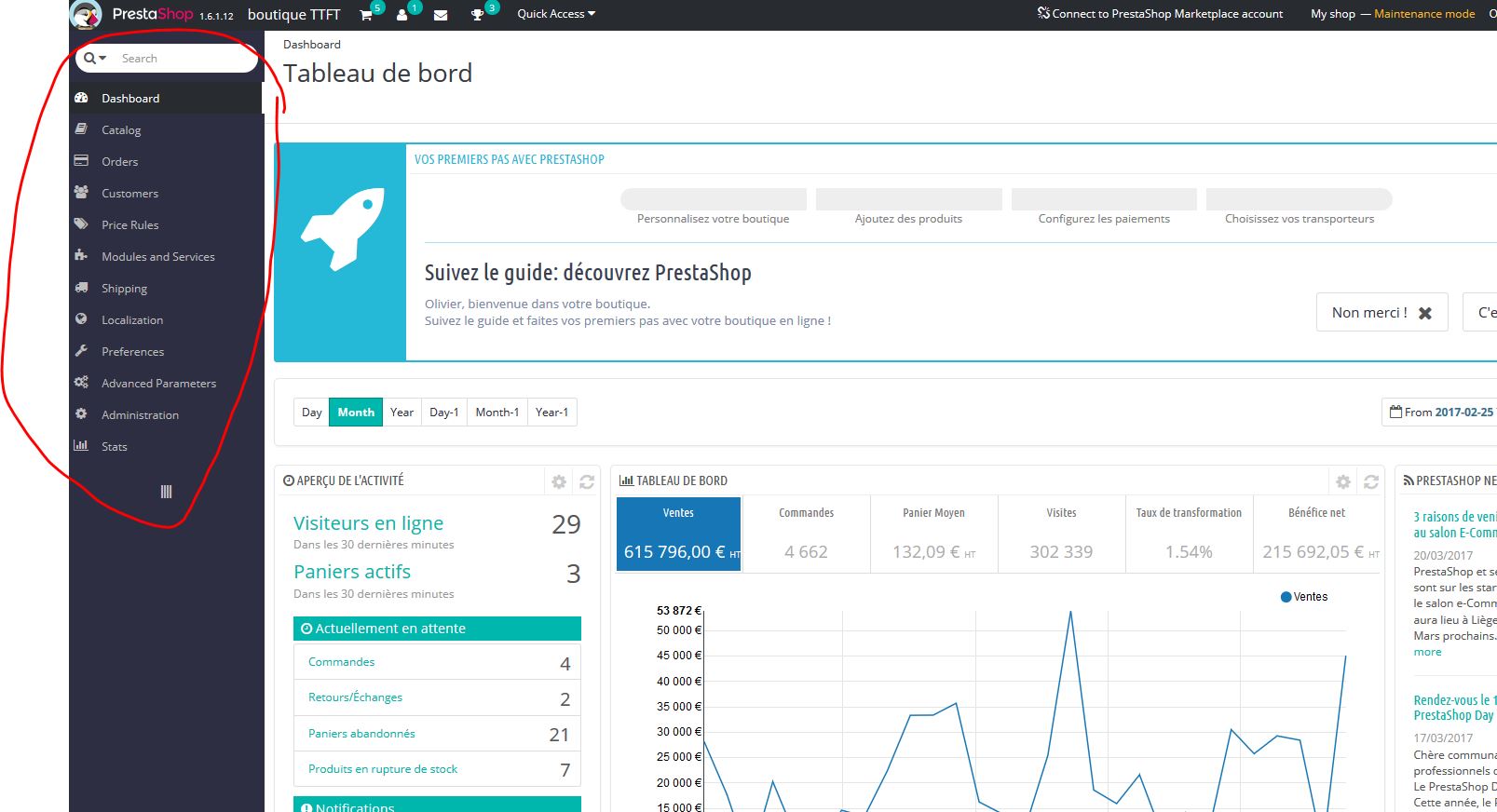
Task: Open the Localization menu
Action: pos(166,319)
